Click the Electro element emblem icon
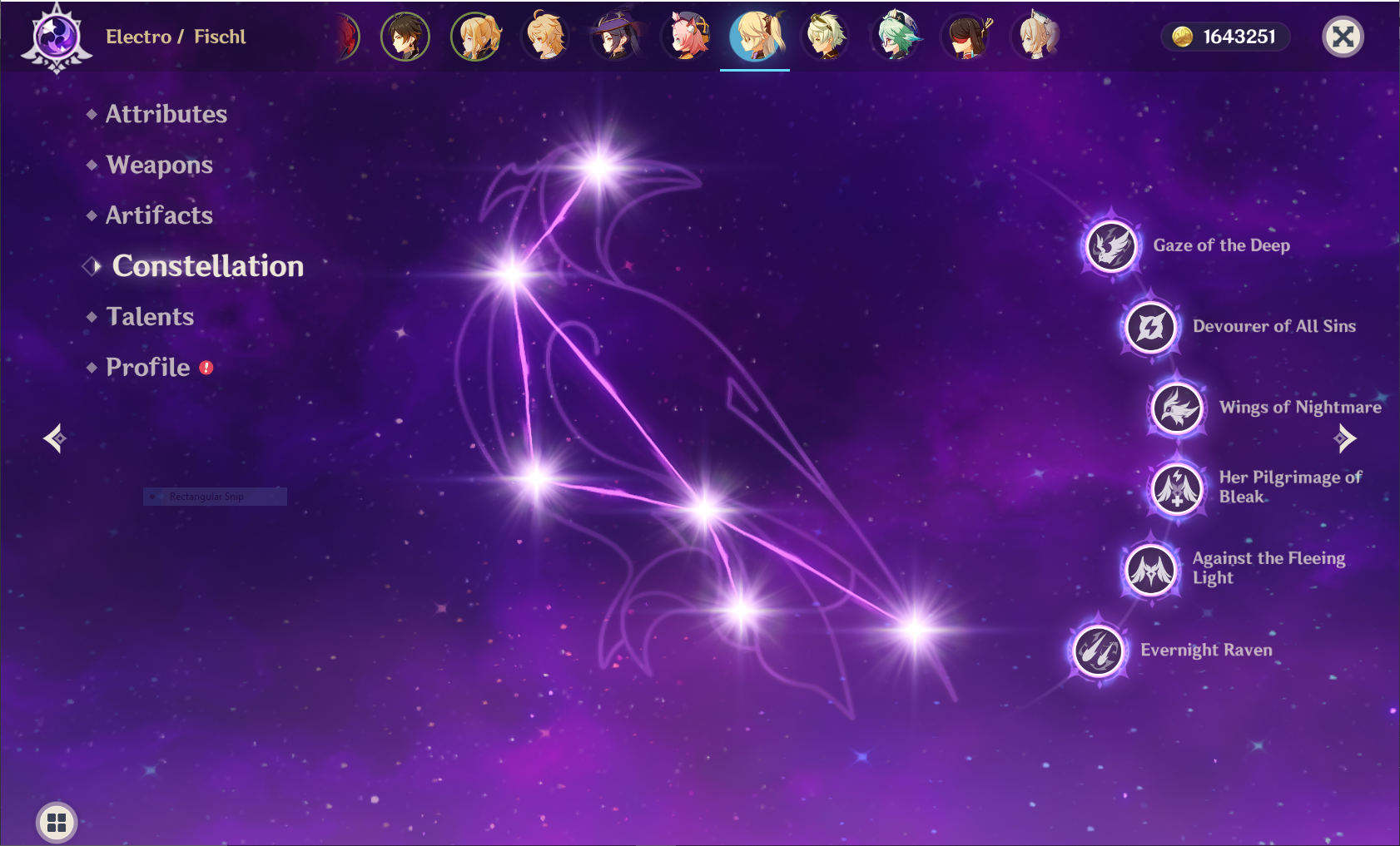The width and height of the screenshot is (1400, 846). [57, 37]
